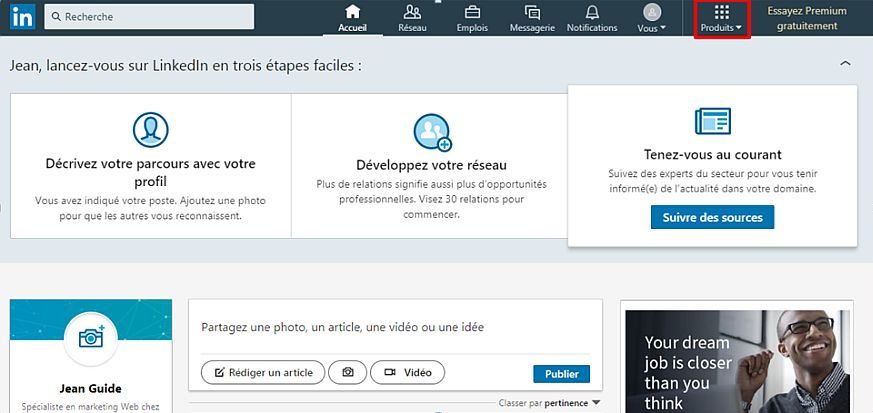
Task: Click the share box 'Partagez une photo, un article'
Action: tap(342, 327)
